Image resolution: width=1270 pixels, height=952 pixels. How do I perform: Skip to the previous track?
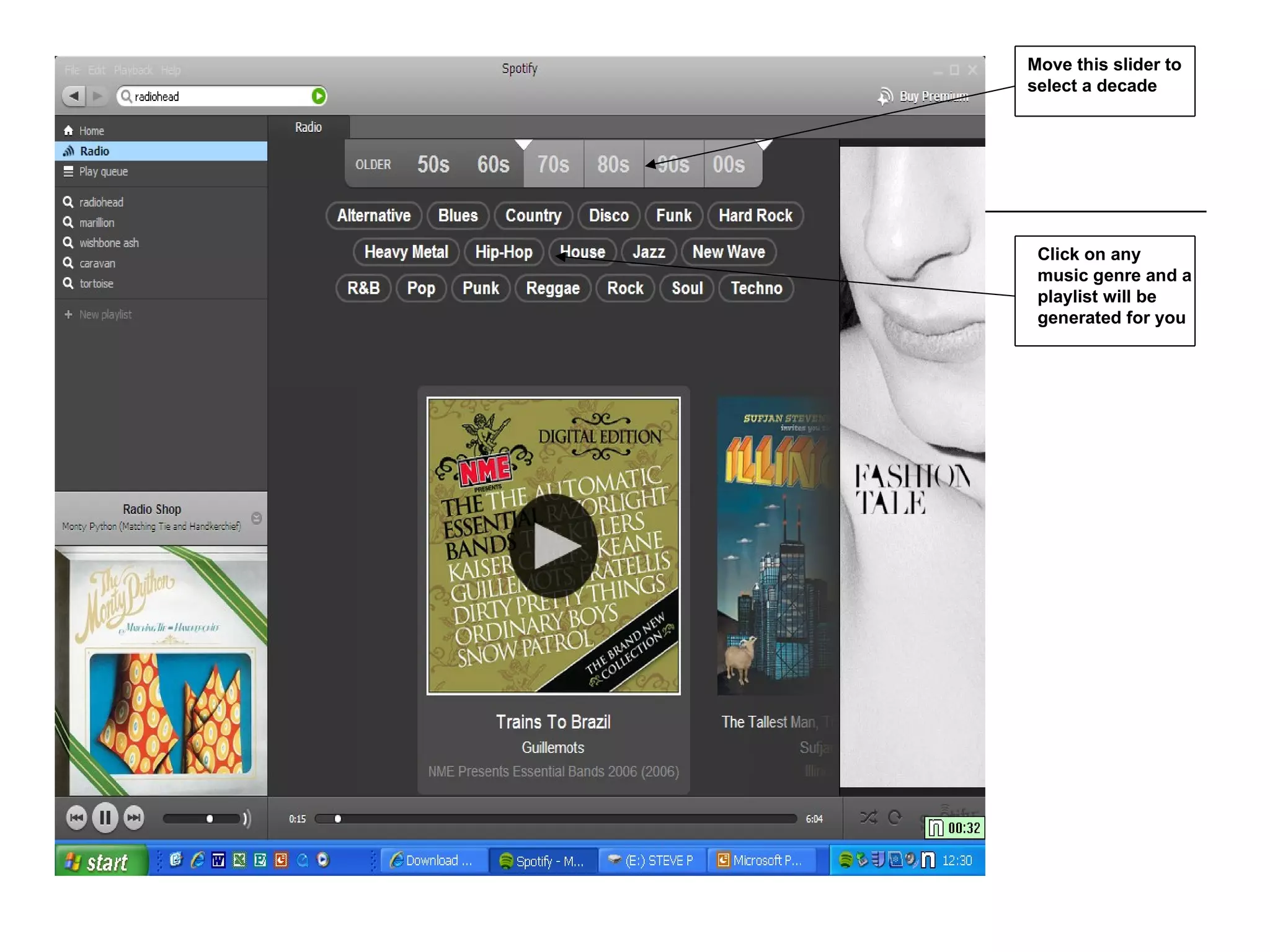point(76,818)
